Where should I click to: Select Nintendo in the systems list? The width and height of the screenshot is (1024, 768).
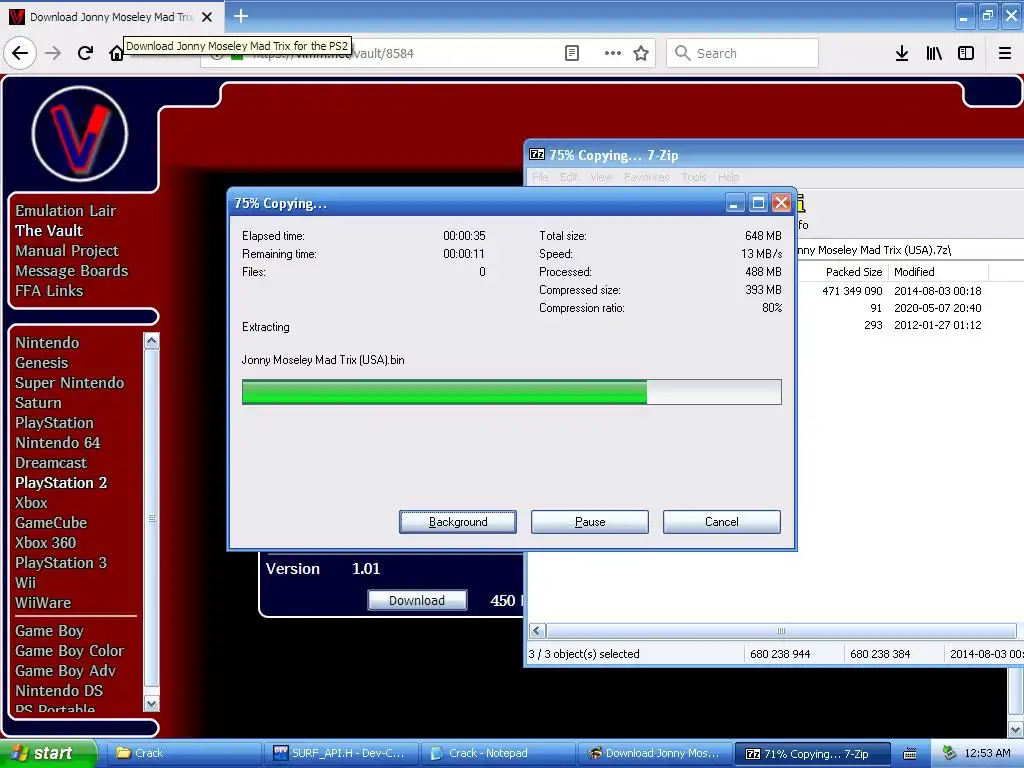[x=47, y=343]
